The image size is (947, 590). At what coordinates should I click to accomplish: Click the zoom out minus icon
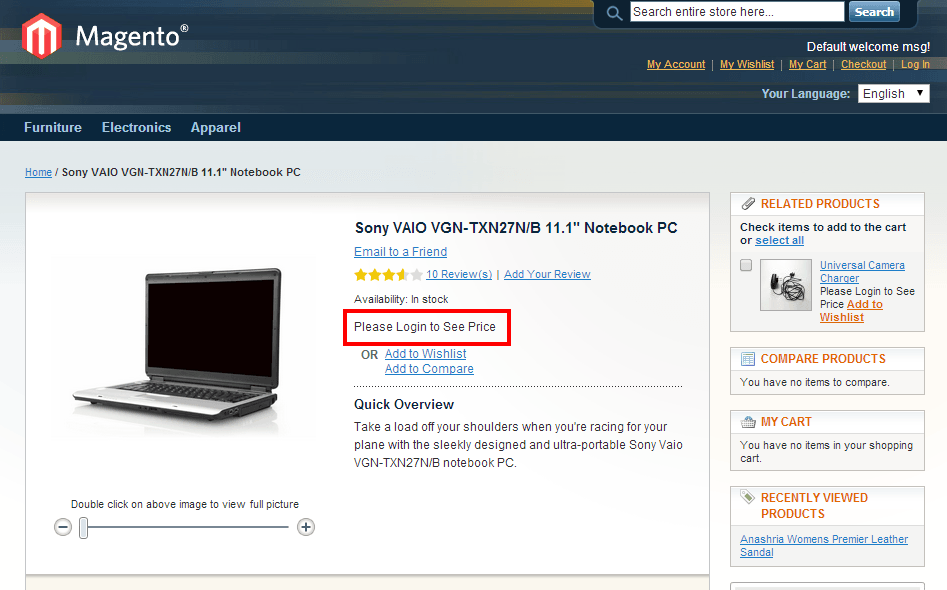pyautogui.click(x=63, y=527)
